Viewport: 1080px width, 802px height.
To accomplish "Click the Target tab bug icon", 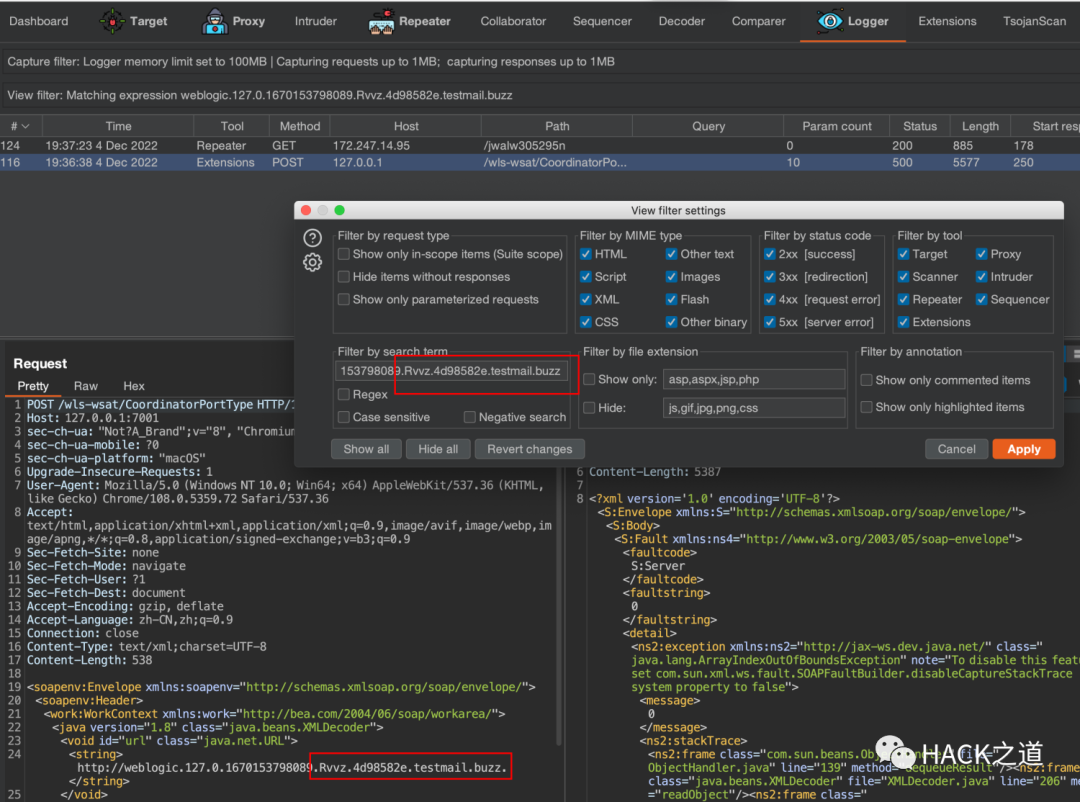I will tap(112, 21).
